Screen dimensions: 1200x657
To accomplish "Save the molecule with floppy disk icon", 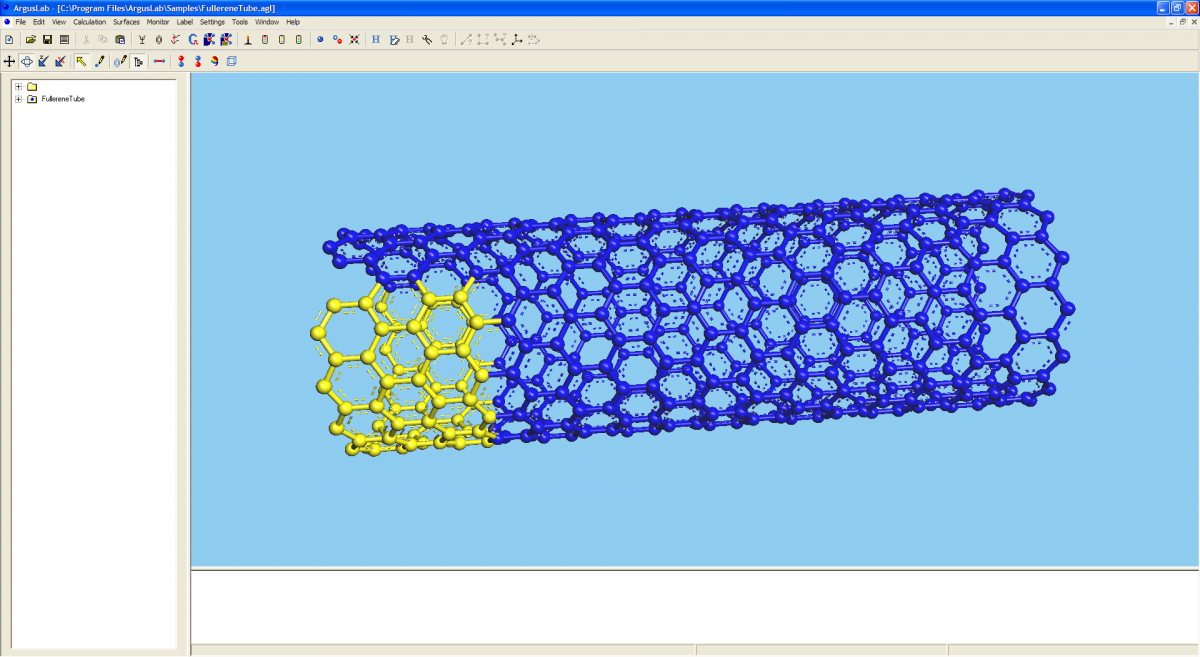I will pyautogui.click(x=47, y=40).
